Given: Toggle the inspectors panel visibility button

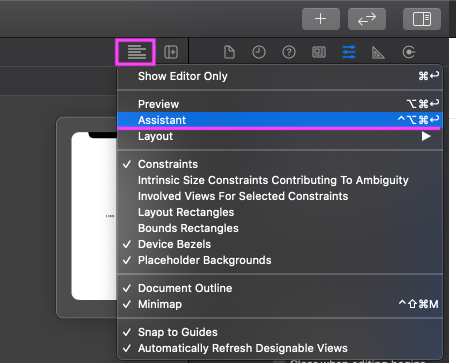Looking at the screenshot, I should 422,19.
